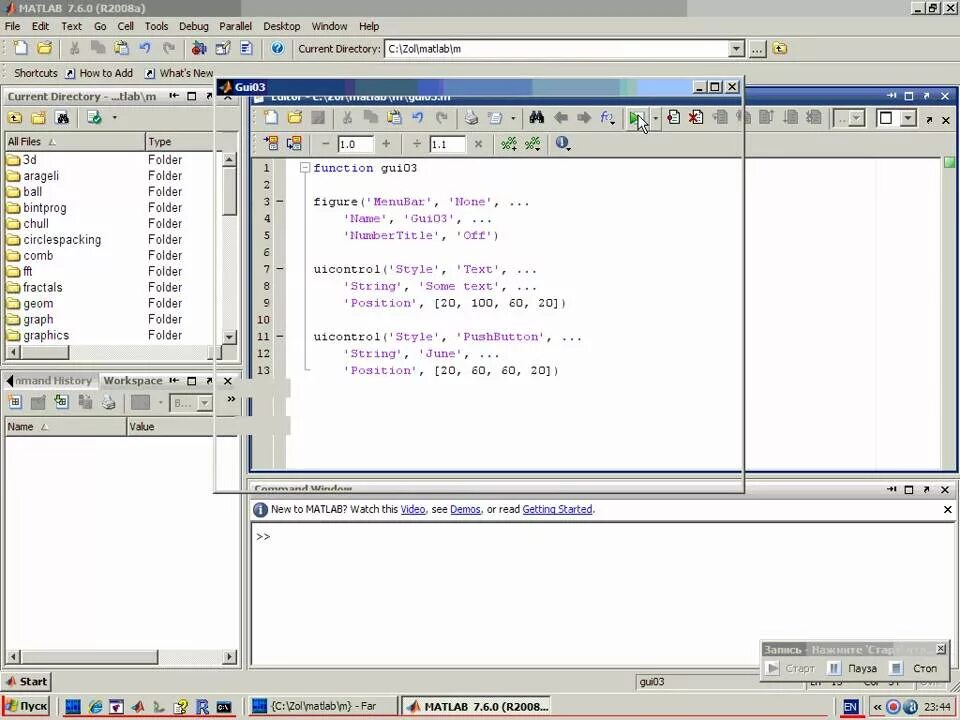Screen dimensions: 960x720
Task: Open Parallel menu
Action: point(235,26)
